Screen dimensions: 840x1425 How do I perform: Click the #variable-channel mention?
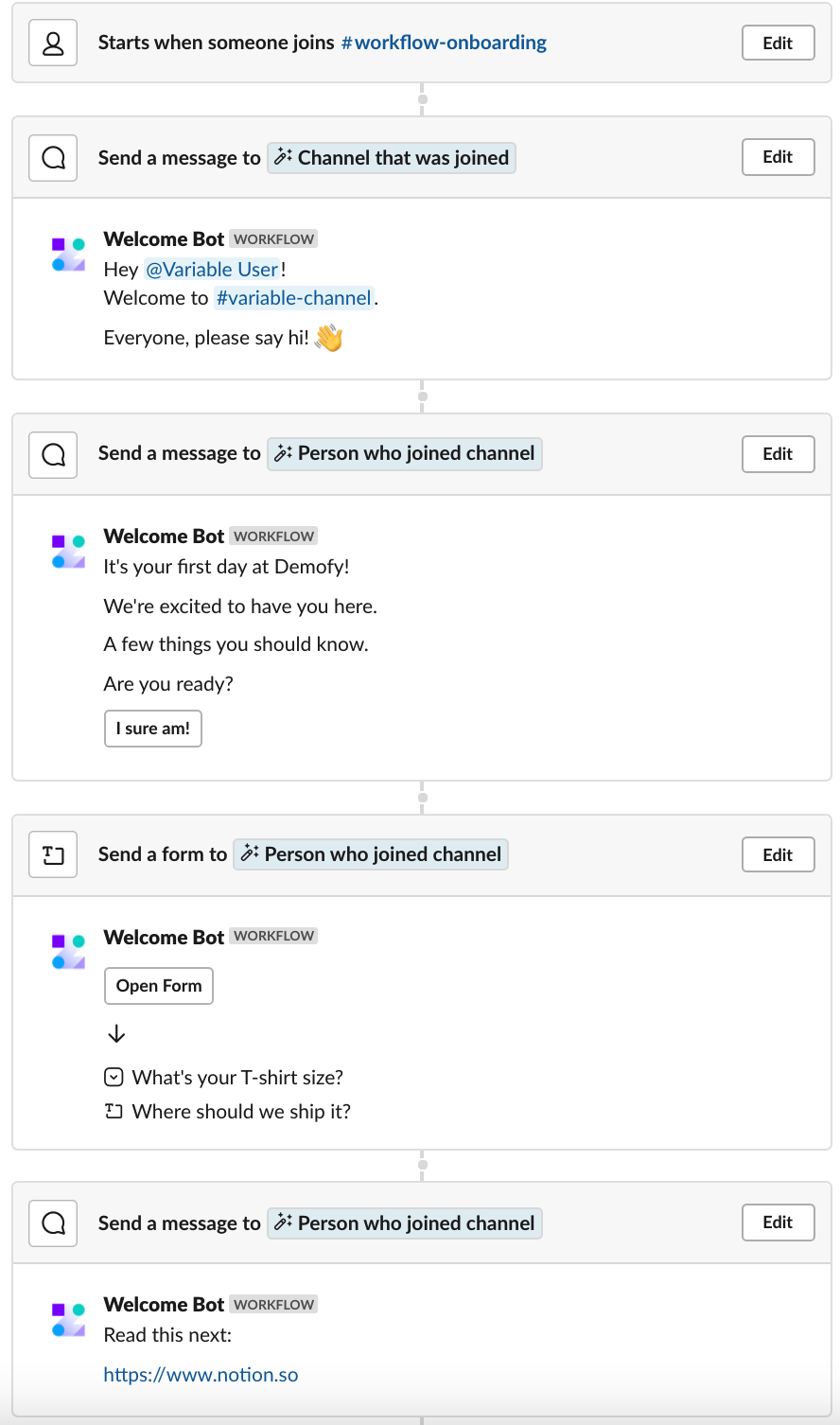pos(294,298)
